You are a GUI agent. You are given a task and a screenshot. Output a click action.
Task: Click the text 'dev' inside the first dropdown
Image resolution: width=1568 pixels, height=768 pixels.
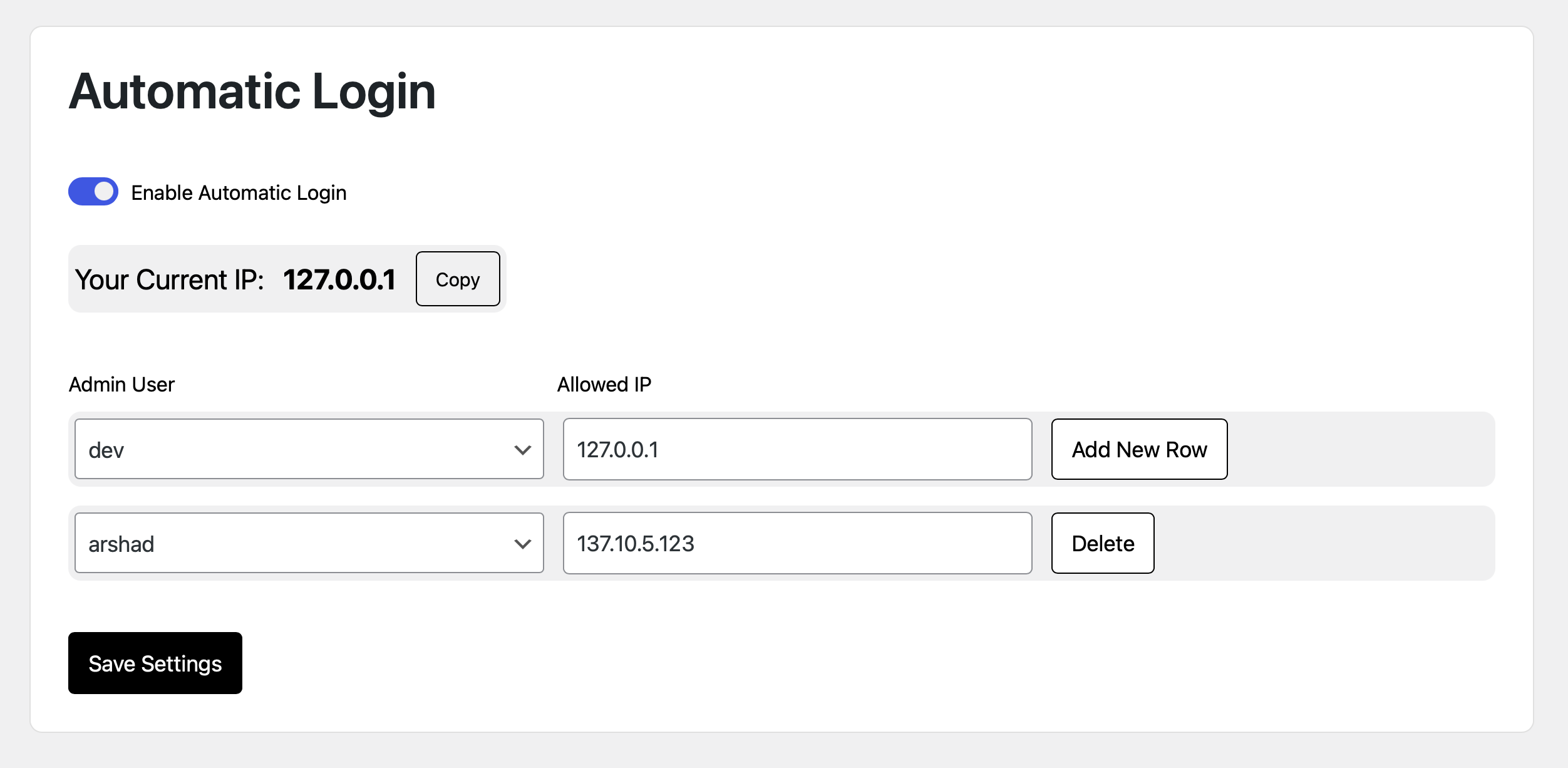(x=106, y=450)
